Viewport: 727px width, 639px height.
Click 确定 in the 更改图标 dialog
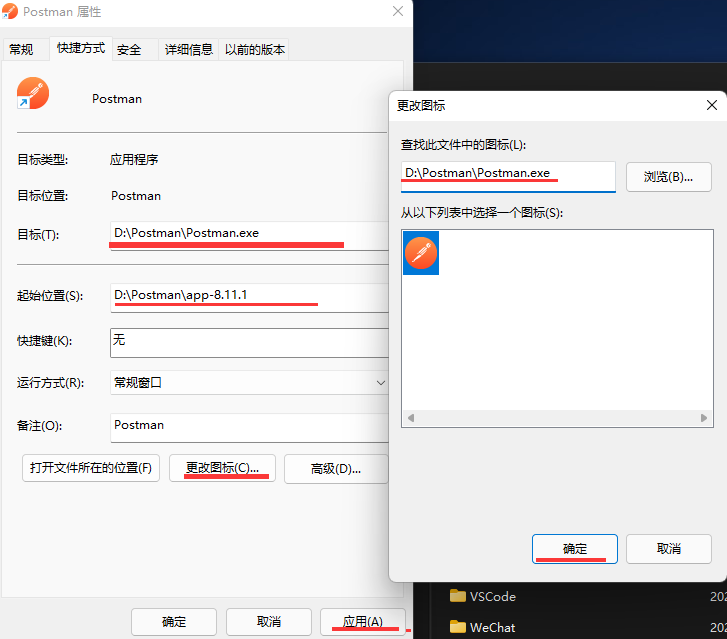point(575,549)
